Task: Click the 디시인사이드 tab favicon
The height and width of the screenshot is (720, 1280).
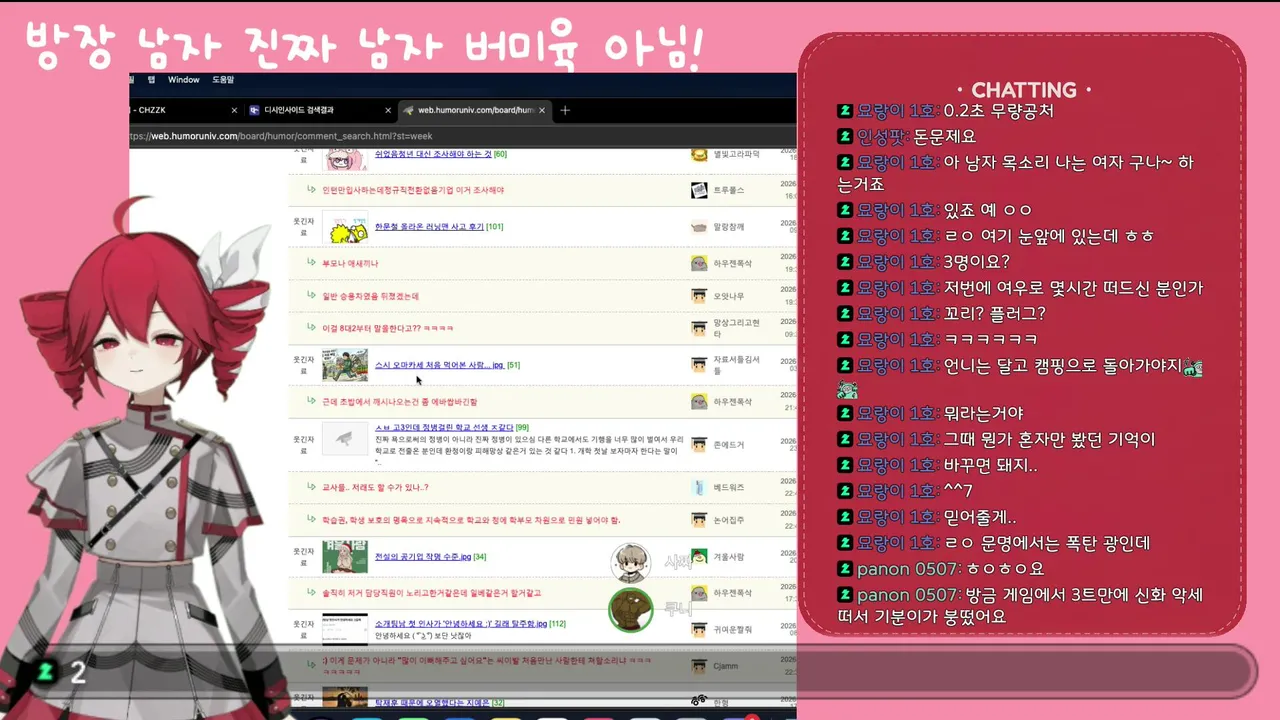Action: [x=254, y=110]
